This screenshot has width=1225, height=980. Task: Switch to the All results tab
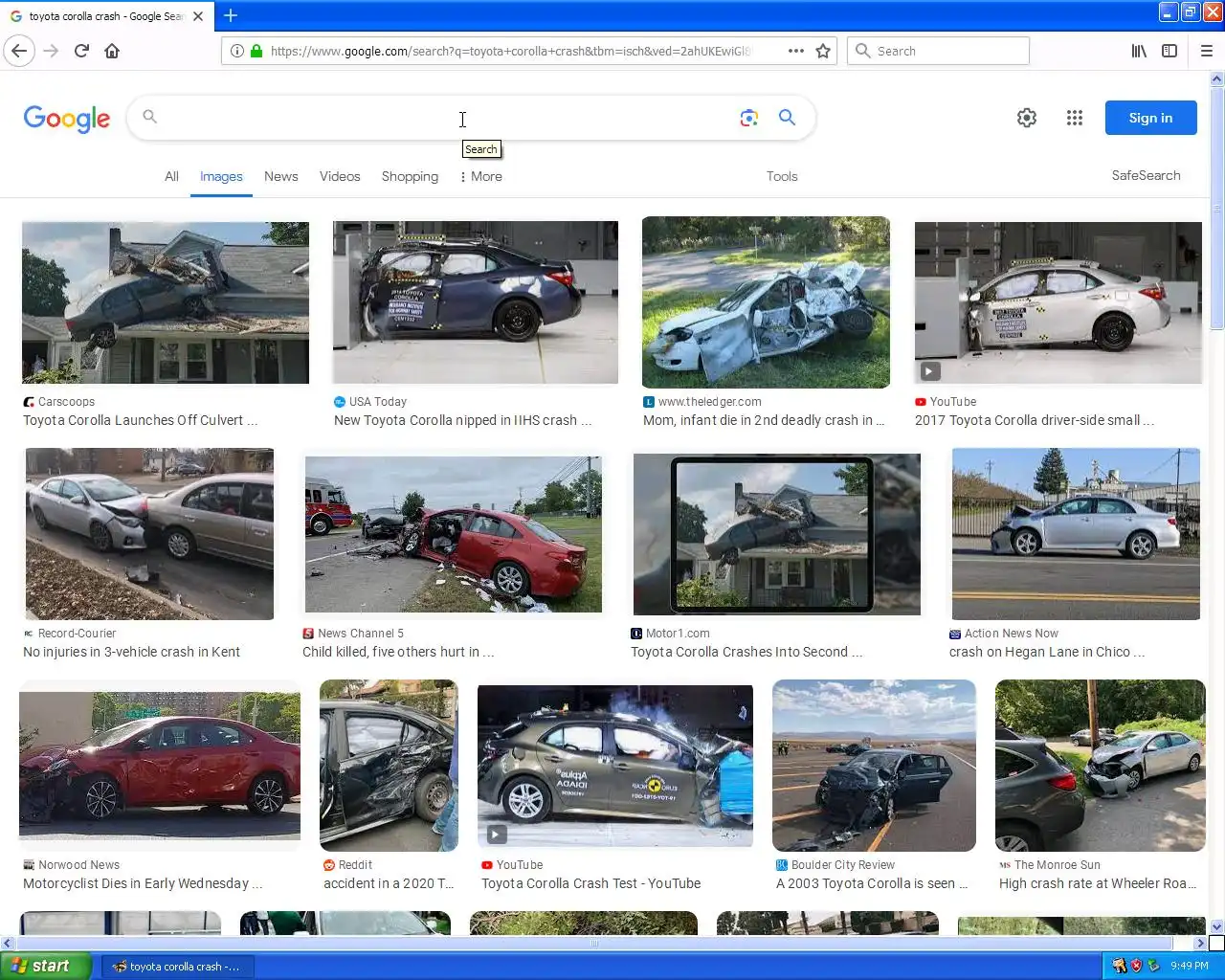171,176
